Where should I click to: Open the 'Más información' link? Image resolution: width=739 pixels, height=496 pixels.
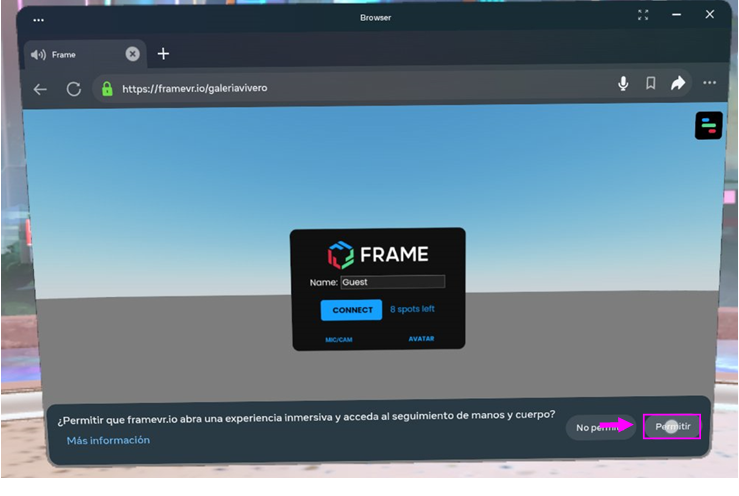(108, 440)
